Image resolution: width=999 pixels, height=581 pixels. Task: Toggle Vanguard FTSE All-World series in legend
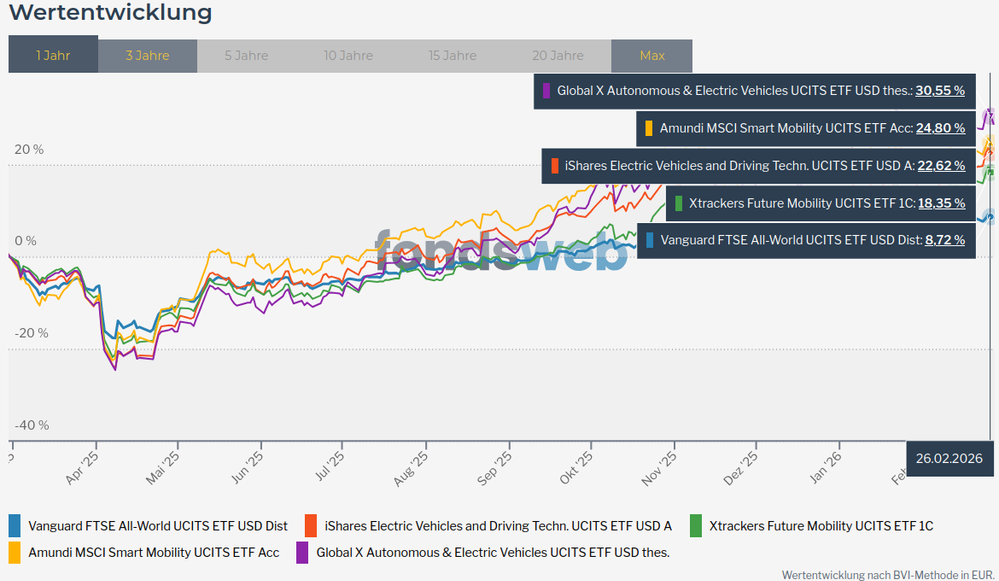pos(158,526)
